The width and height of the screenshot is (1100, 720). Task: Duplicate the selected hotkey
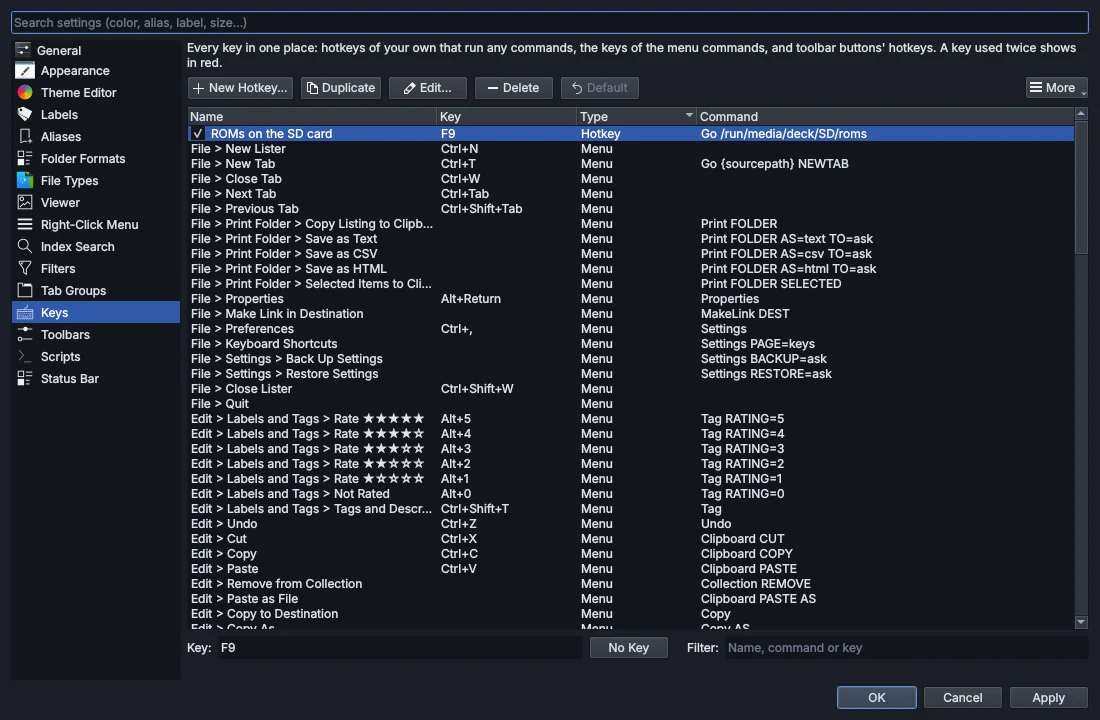coord(341,88)
